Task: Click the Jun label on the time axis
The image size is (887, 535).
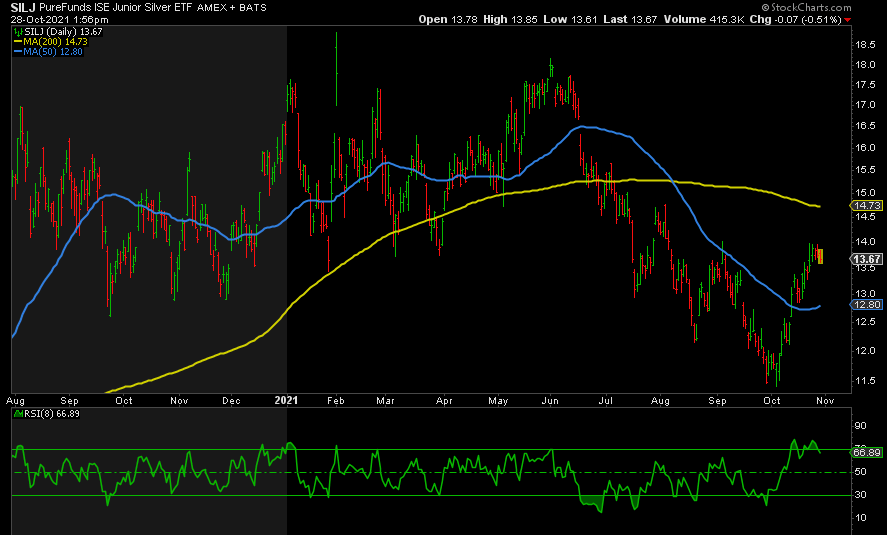Action: pos(551,399)
